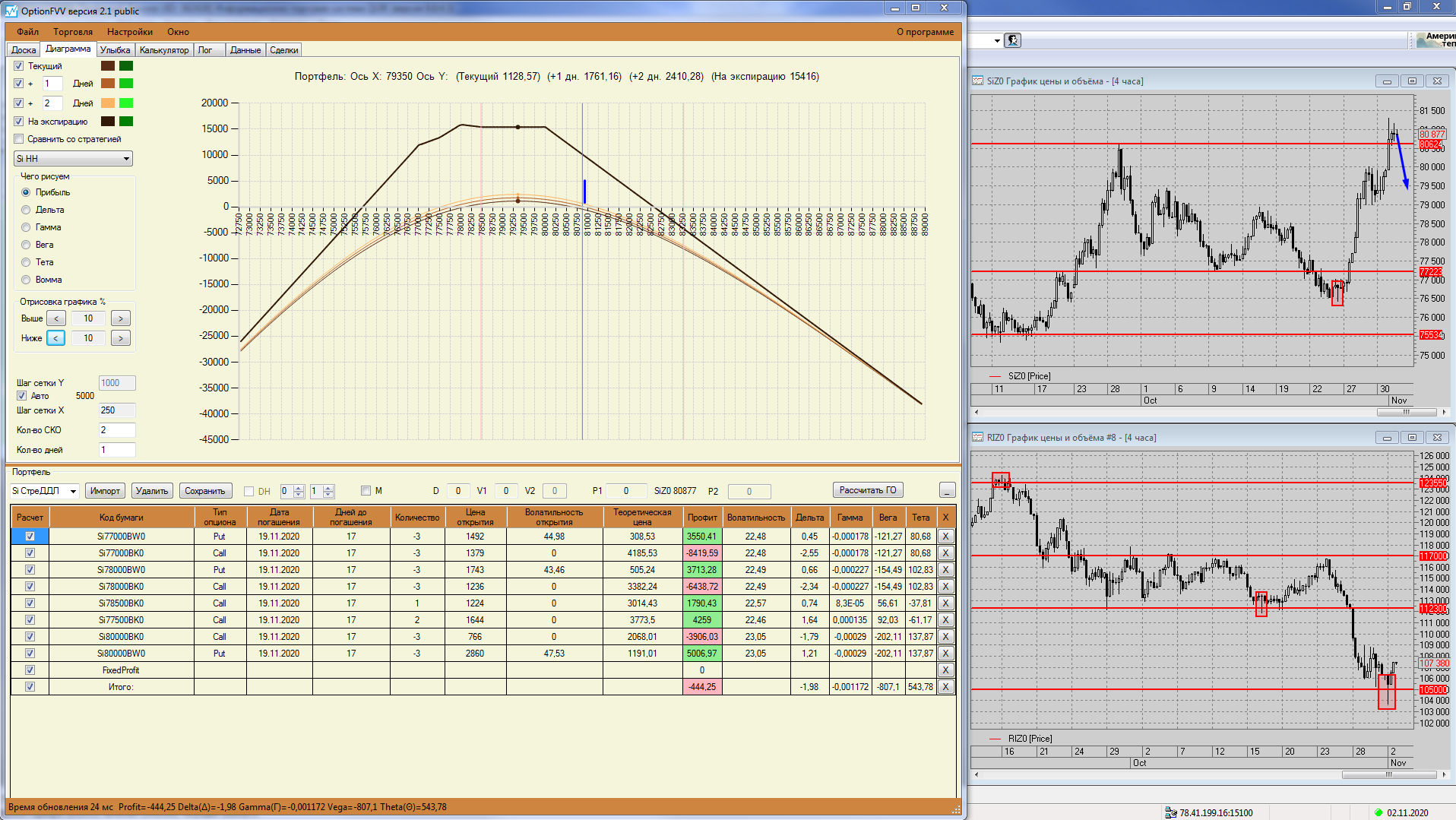Click the increase arrow for 'Ниже' percent
The width and height of the screenshot is (1456, 820).
tap(121, 338)
